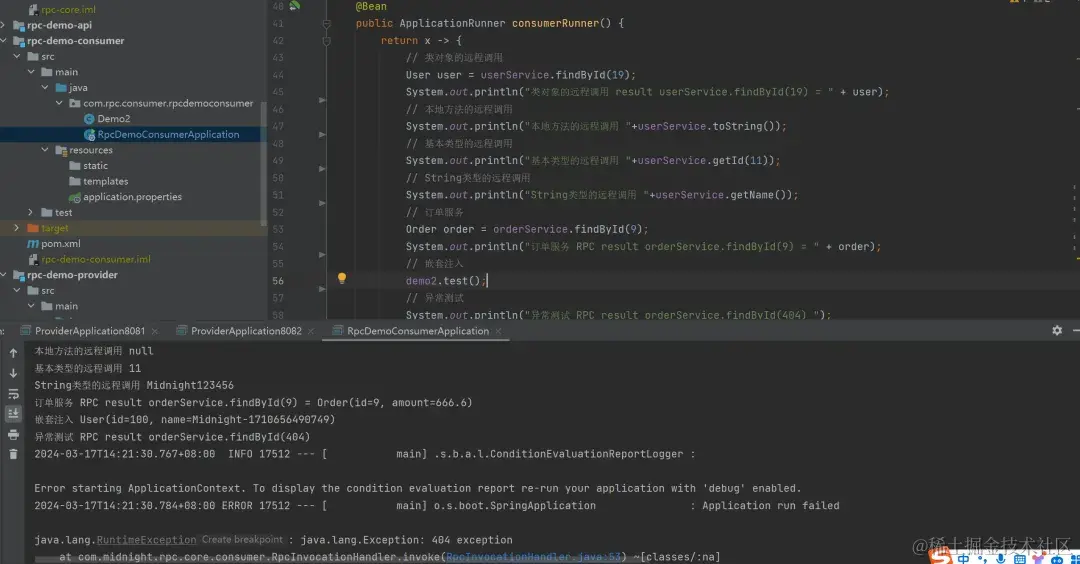Open the run panel settings gear

pyautogui.click(x=1057, y=331)
